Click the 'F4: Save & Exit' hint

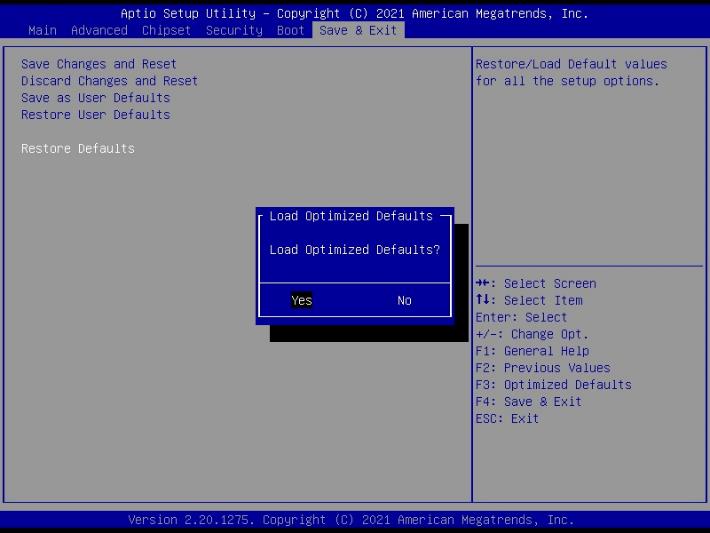(528, 402)
